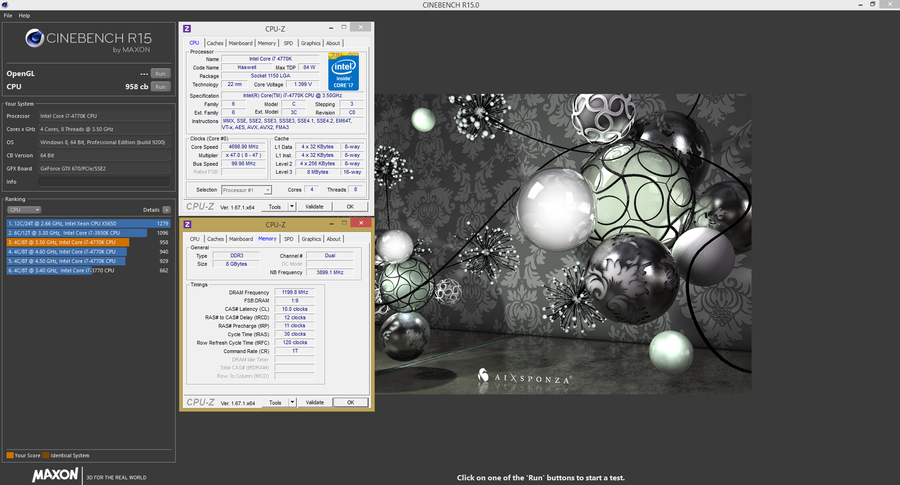Minimize the Cinebench main window
Viewport: 900px width, 485px height.
pos(861,5)
